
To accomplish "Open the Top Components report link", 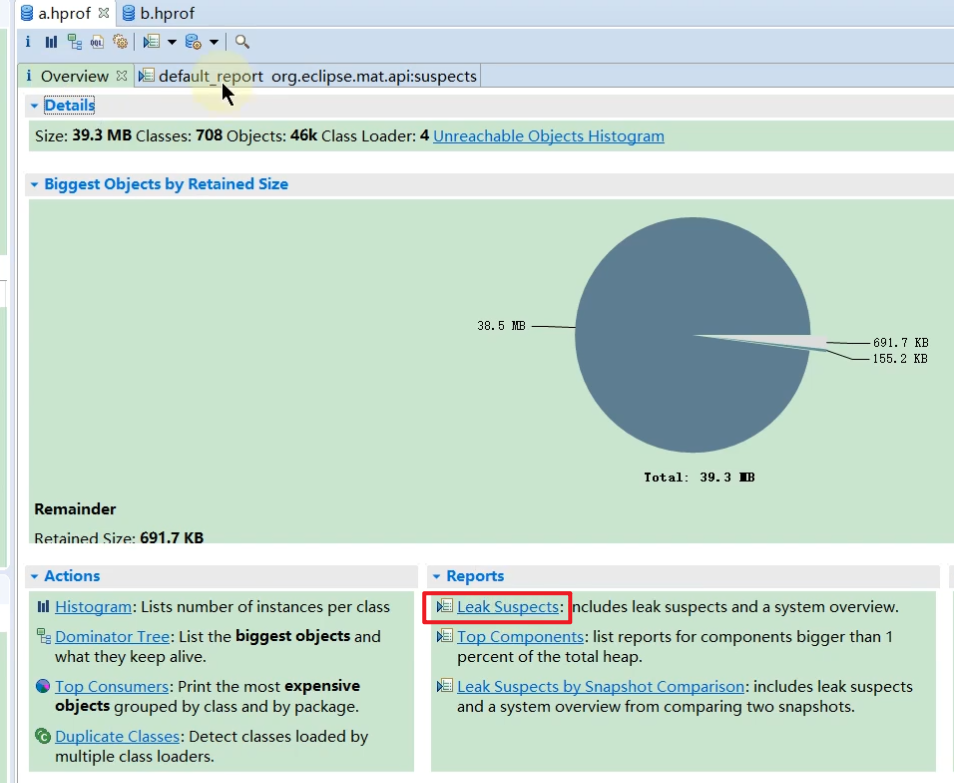I will 520,636.
